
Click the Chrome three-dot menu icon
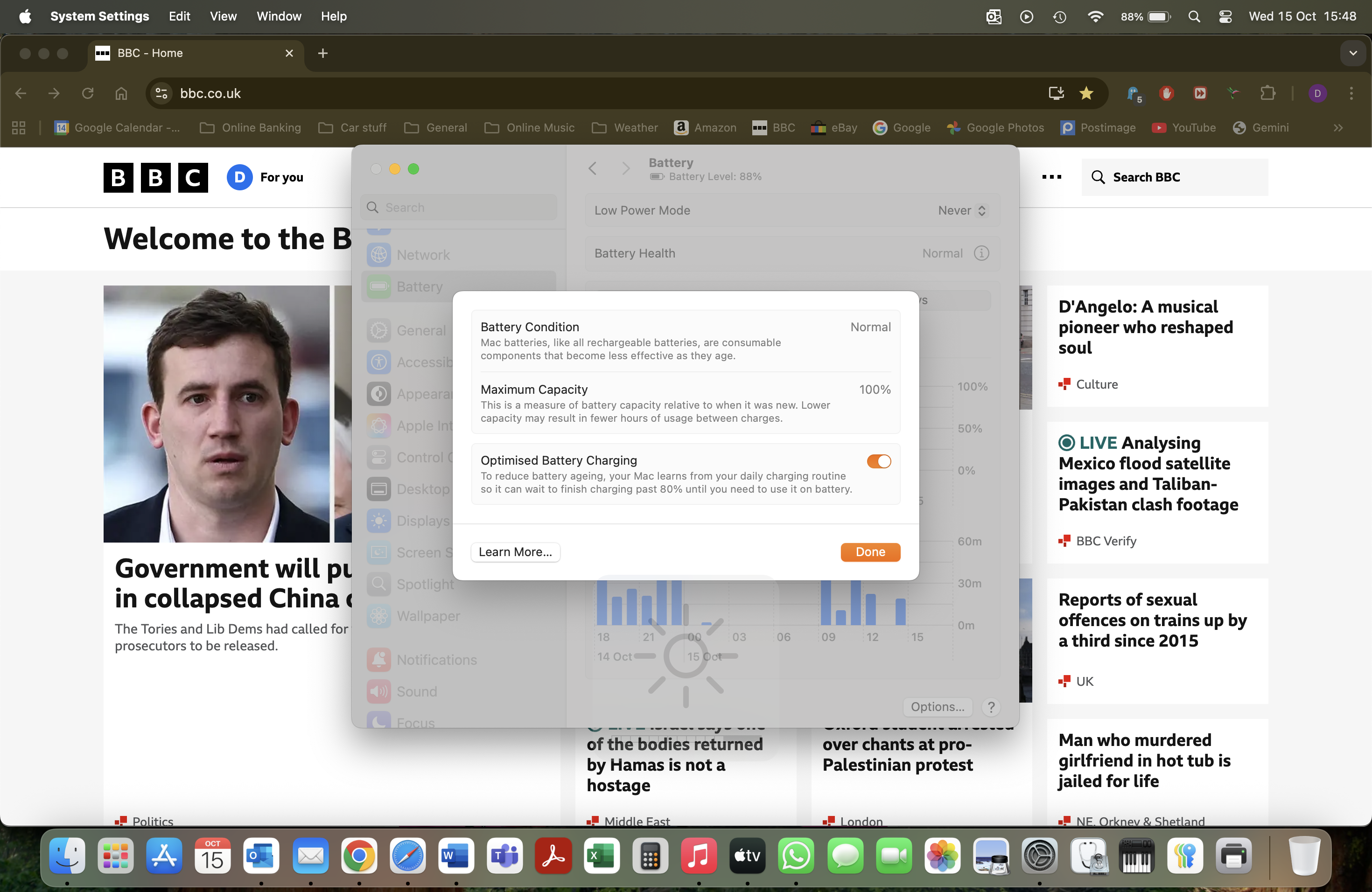(x=1351, y=93)
